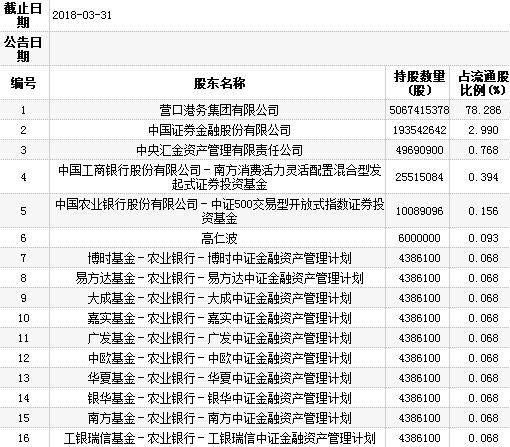Click percentage 0.068 in 银华基金 row
Image resolution: width=510 pixels, height=447 pixels.
pyautogui.click(x=483, y=398)
